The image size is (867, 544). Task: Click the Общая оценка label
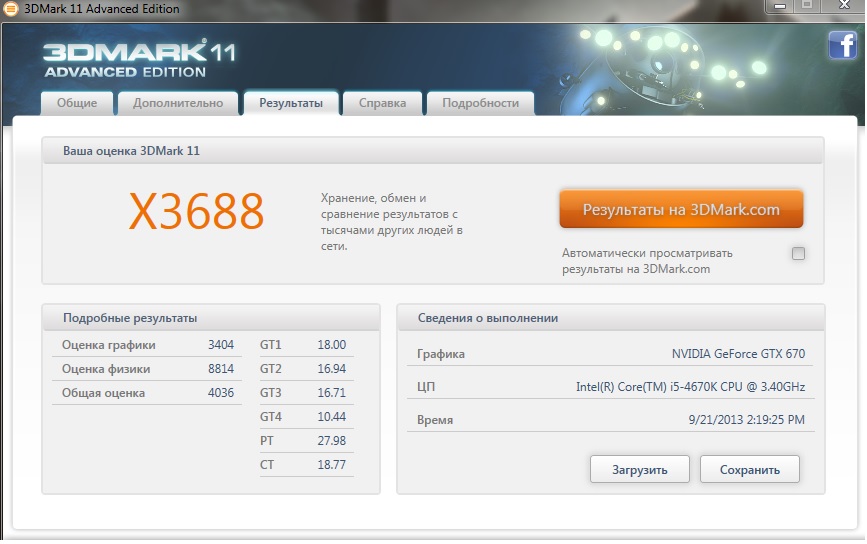103,393
